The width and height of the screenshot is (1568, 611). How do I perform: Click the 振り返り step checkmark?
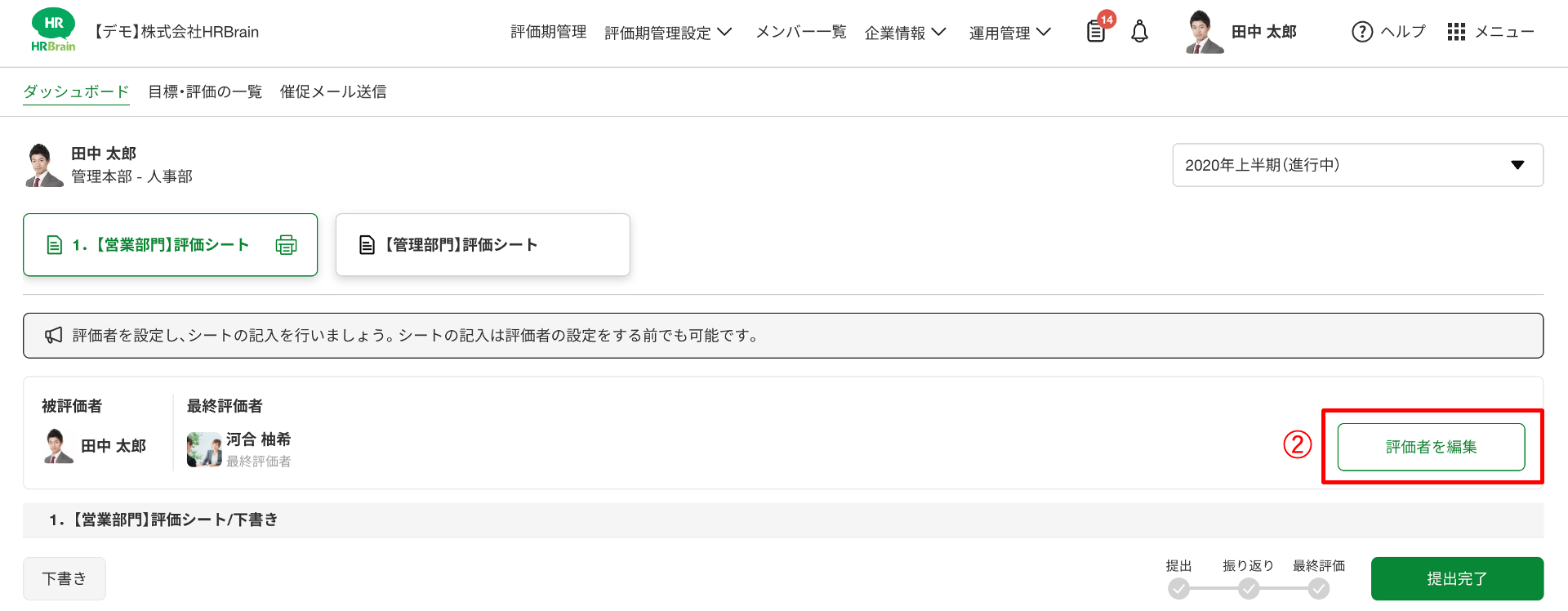pos(1249,588)
